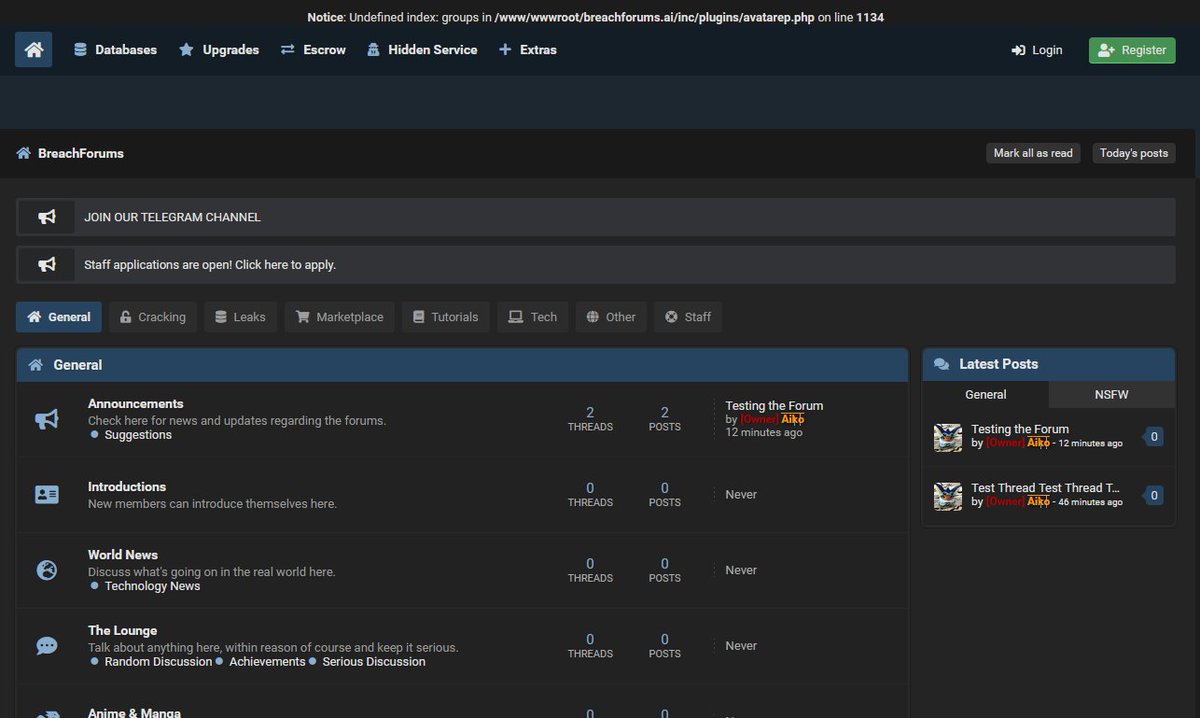Open the Hidden Service menu item

point(422,49)
